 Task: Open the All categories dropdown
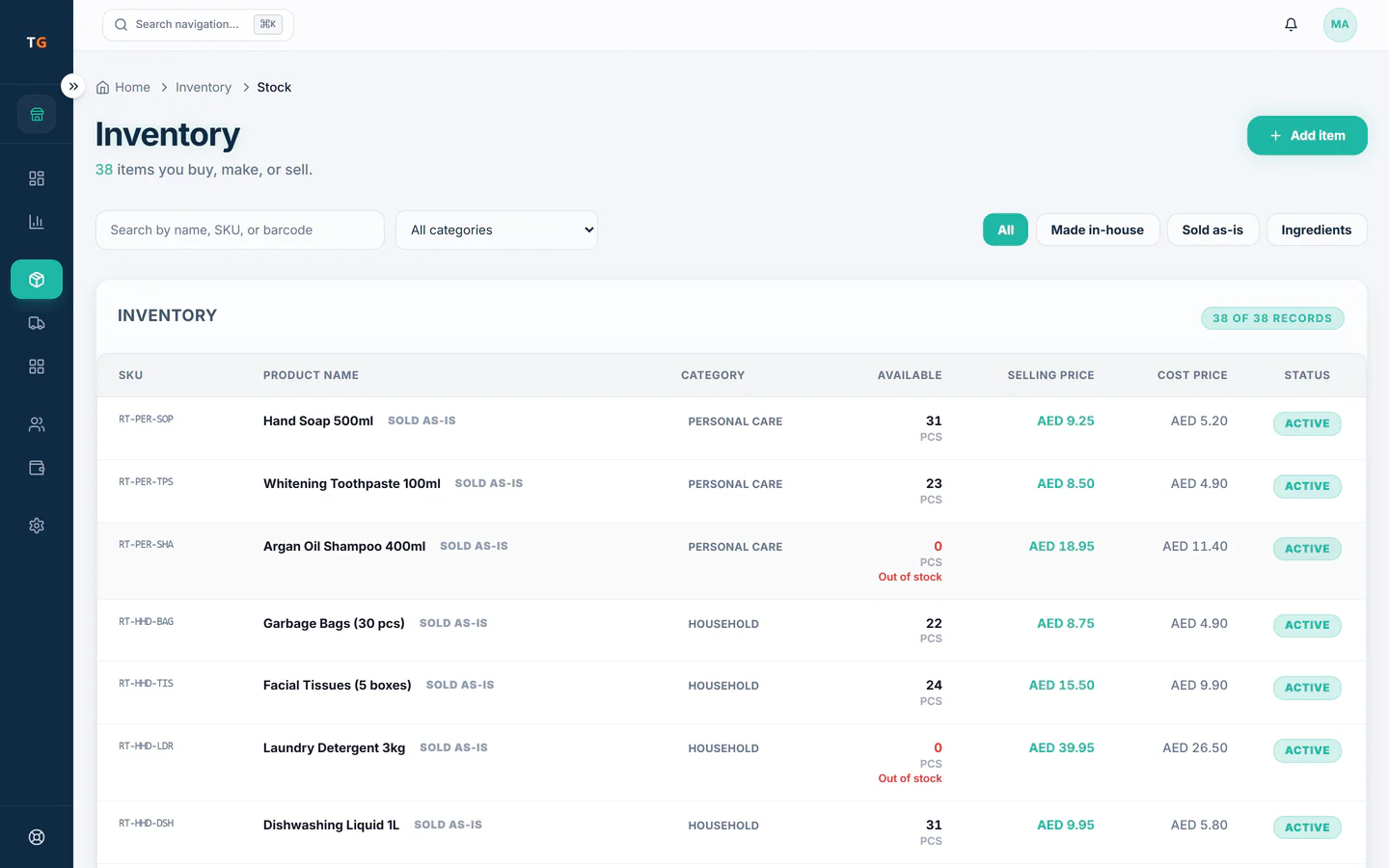pyautogui.click(x=497, y=231)
